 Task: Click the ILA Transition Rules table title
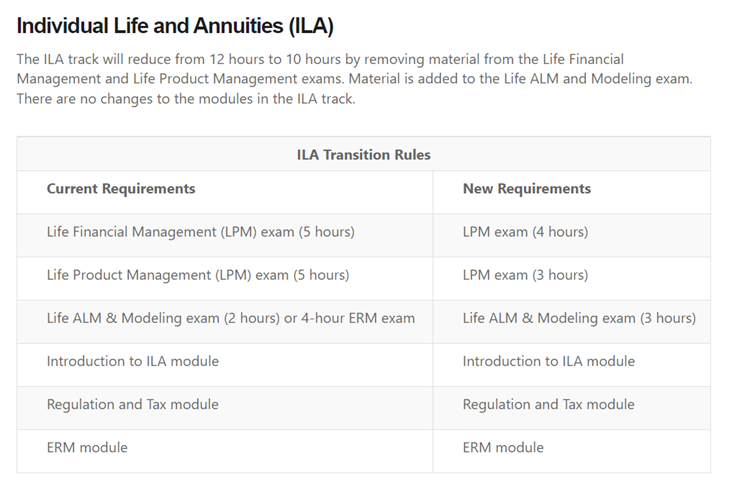tap(364, 155)
